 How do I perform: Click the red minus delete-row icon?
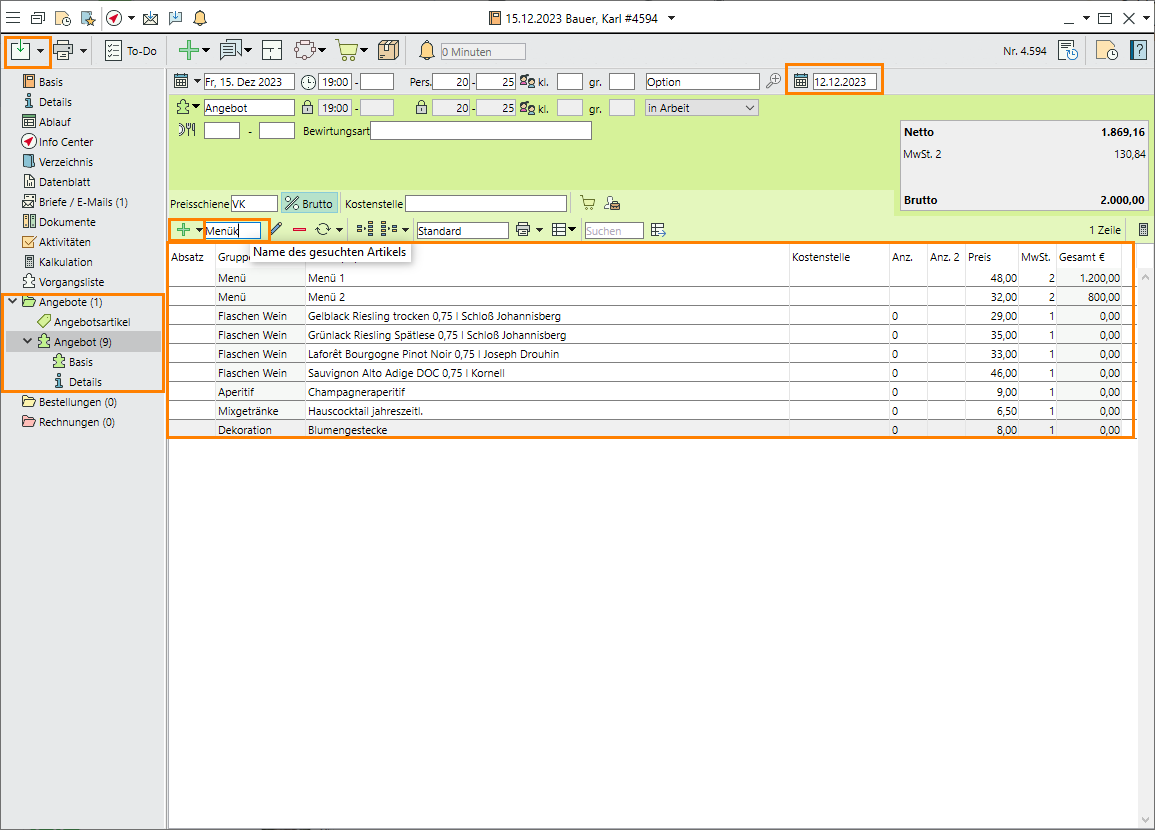click(x=299, y=230)
